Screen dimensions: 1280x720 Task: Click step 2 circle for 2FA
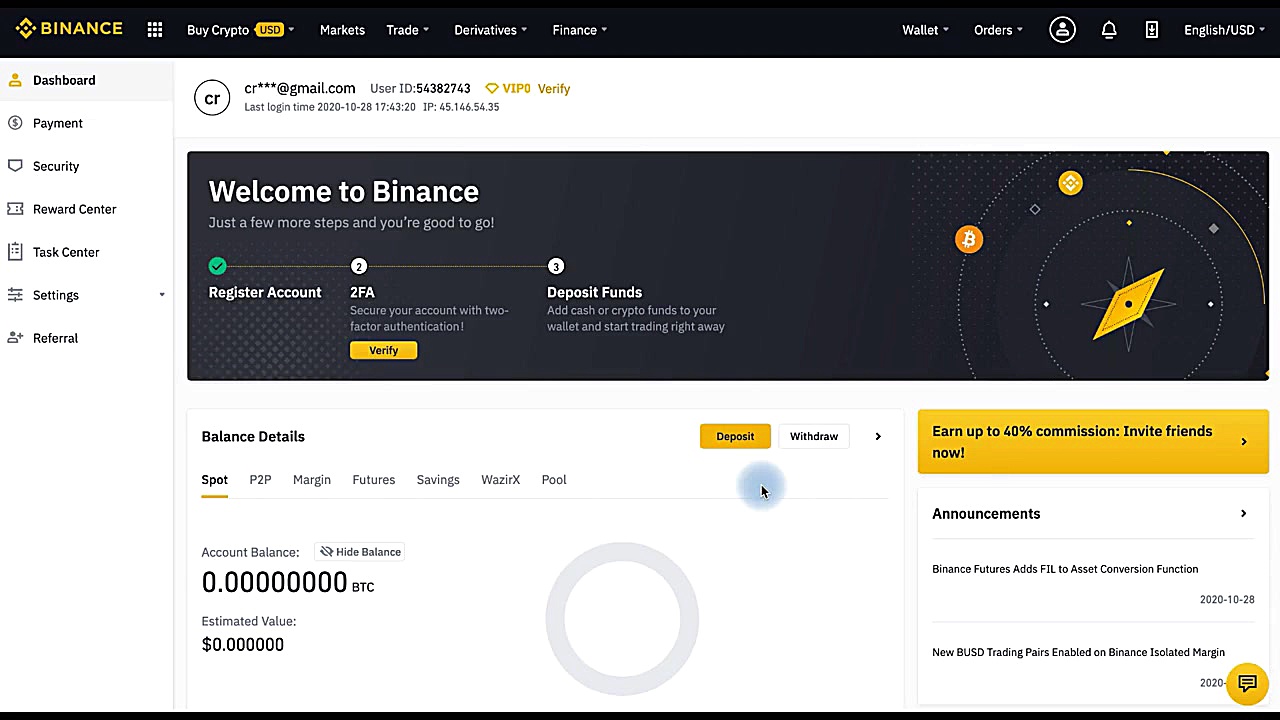coord(358,266)
